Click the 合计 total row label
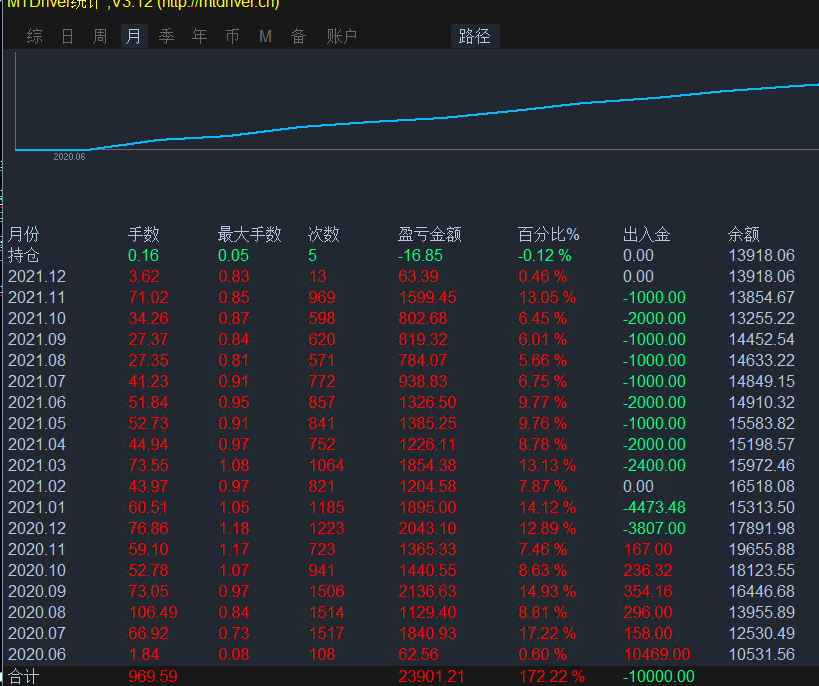819x686 pixels. (24, 677)
